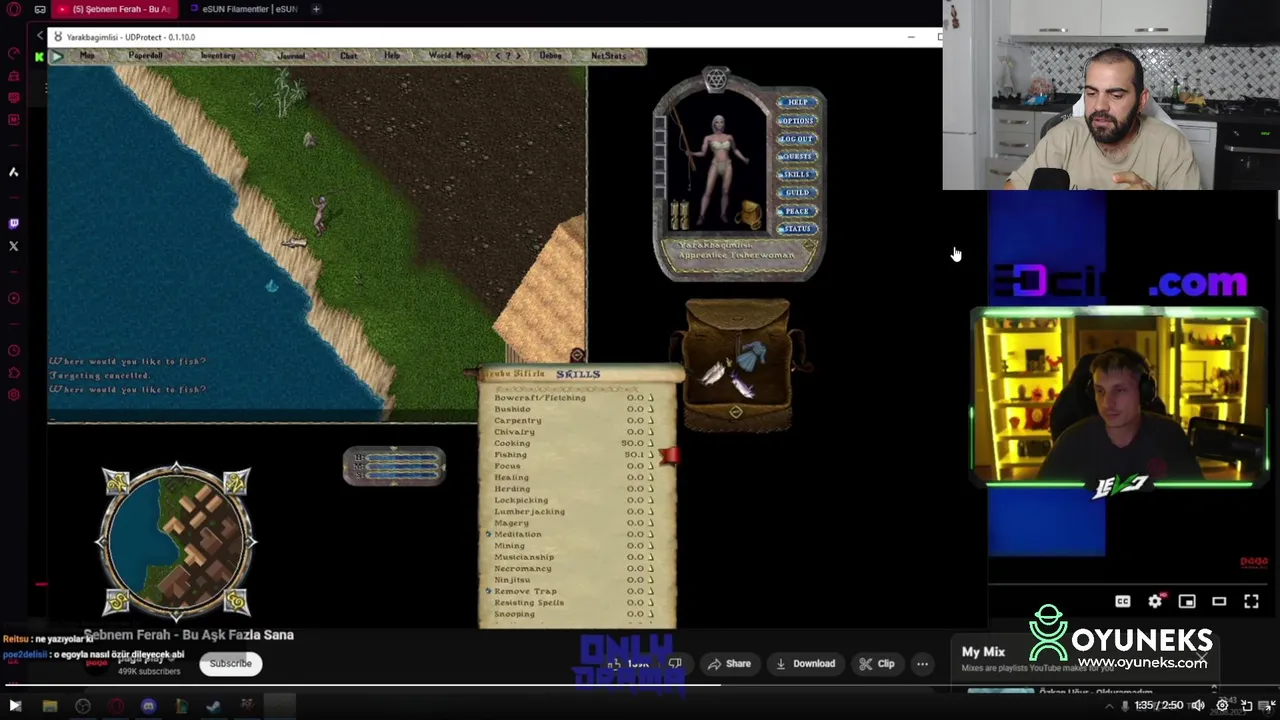The height and width of the screenshot is (720, 1280).
Task: Open the NetStats menu item
Action: pos(608,56)
